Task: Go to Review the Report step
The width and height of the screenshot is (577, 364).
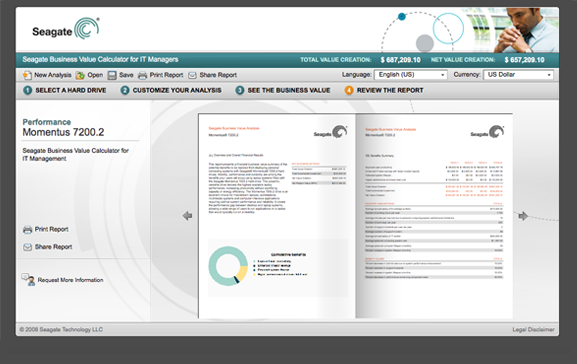Action: click(x=390, y=90)
